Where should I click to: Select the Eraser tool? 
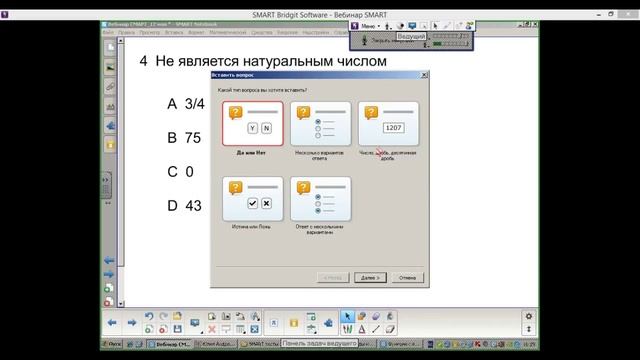click(x=390, y=329)
